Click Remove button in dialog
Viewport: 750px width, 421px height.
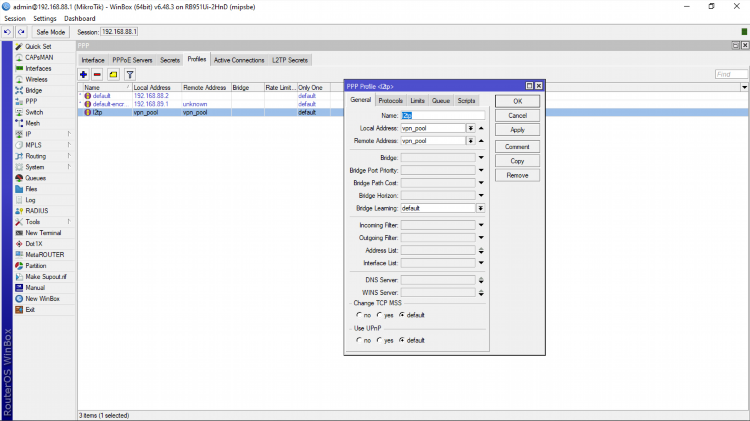pyautogui.click(x=518, y=176)
